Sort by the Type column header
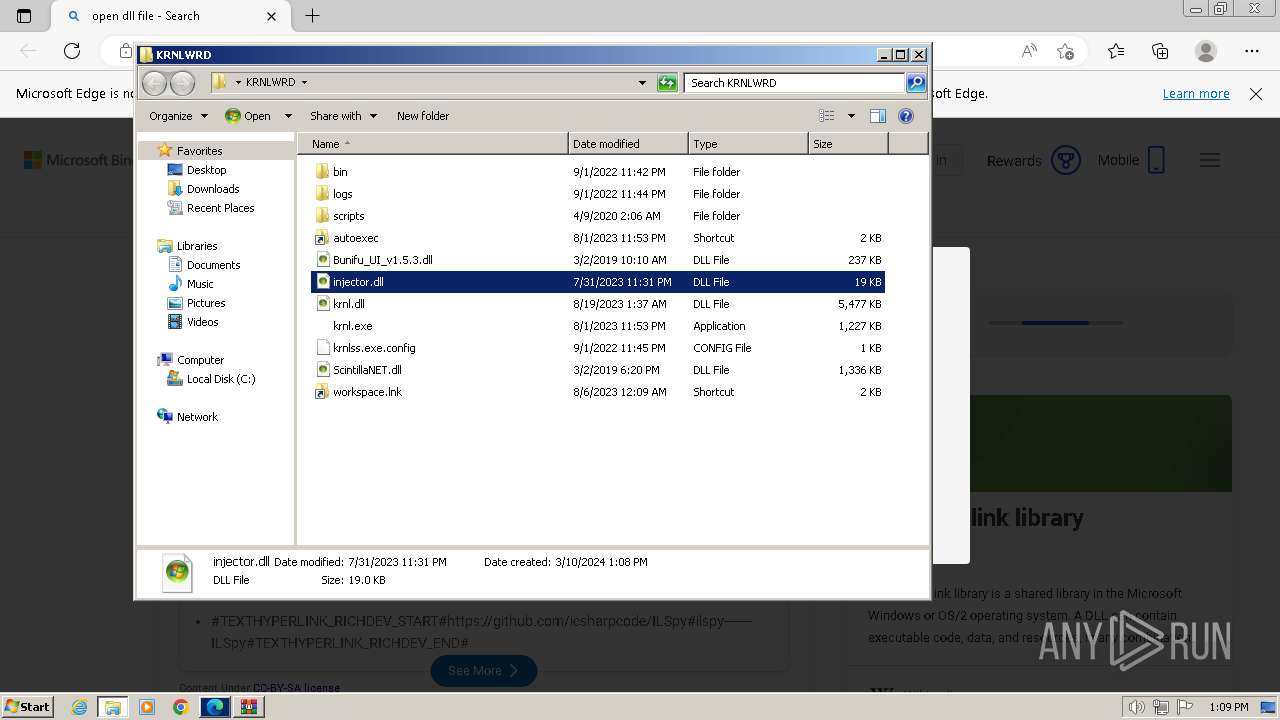Viewport: 1280px width, 720px height. coord(748,144)
